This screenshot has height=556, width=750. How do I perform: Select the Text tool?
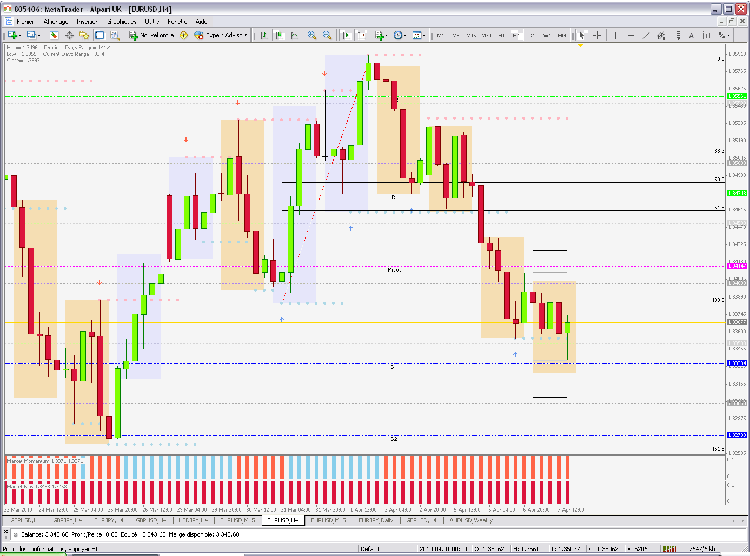(691, 35)
